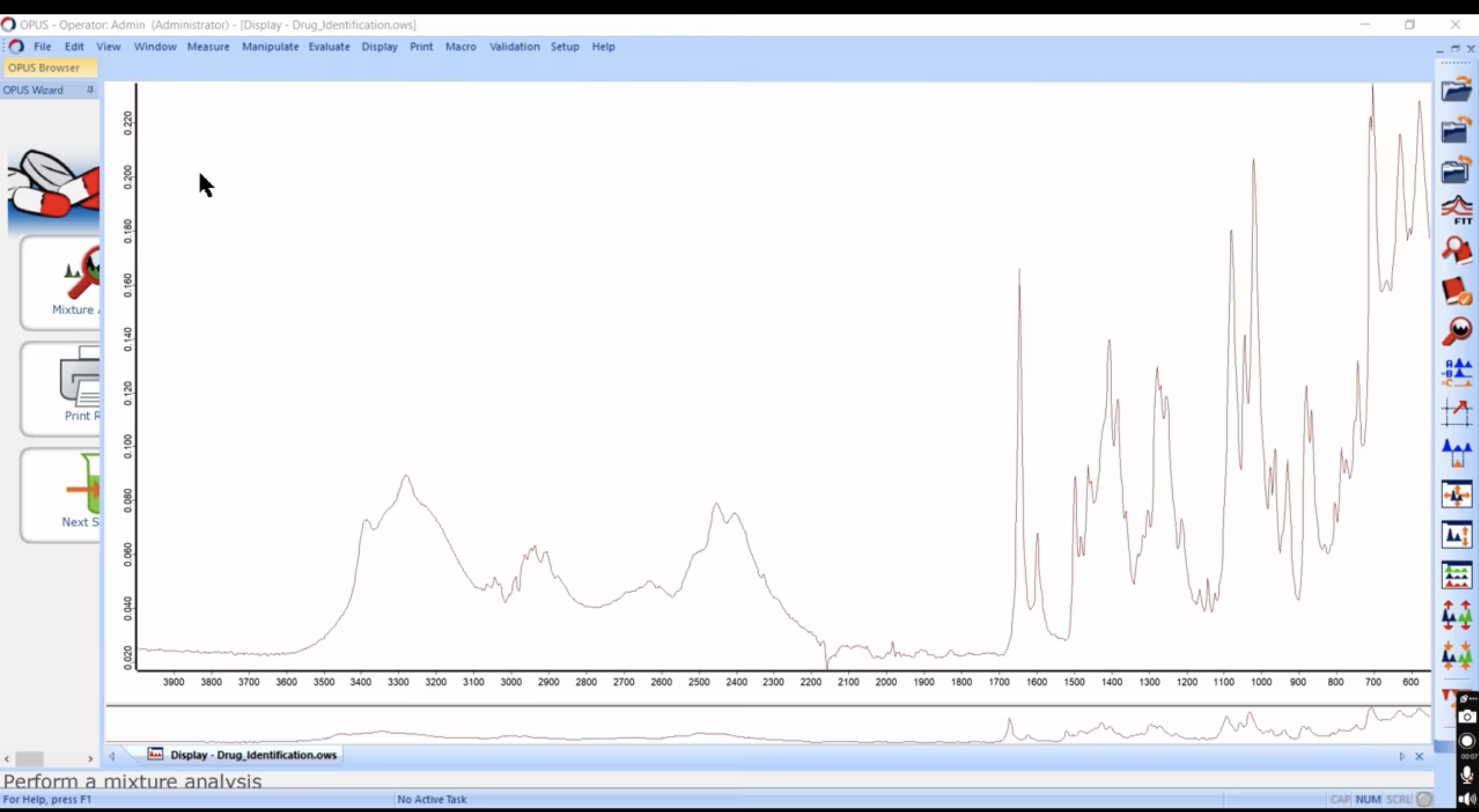Click the A-B=C spectrum subtraction icon
Image resolution: width=1479 pixels, height=812 pixels.
coord(1456,373)
